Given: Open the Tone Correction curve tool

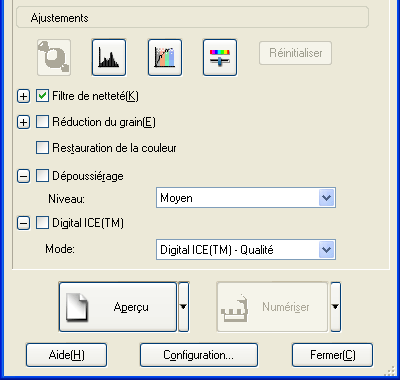Looking at the screenshot, I should [165, 57].
